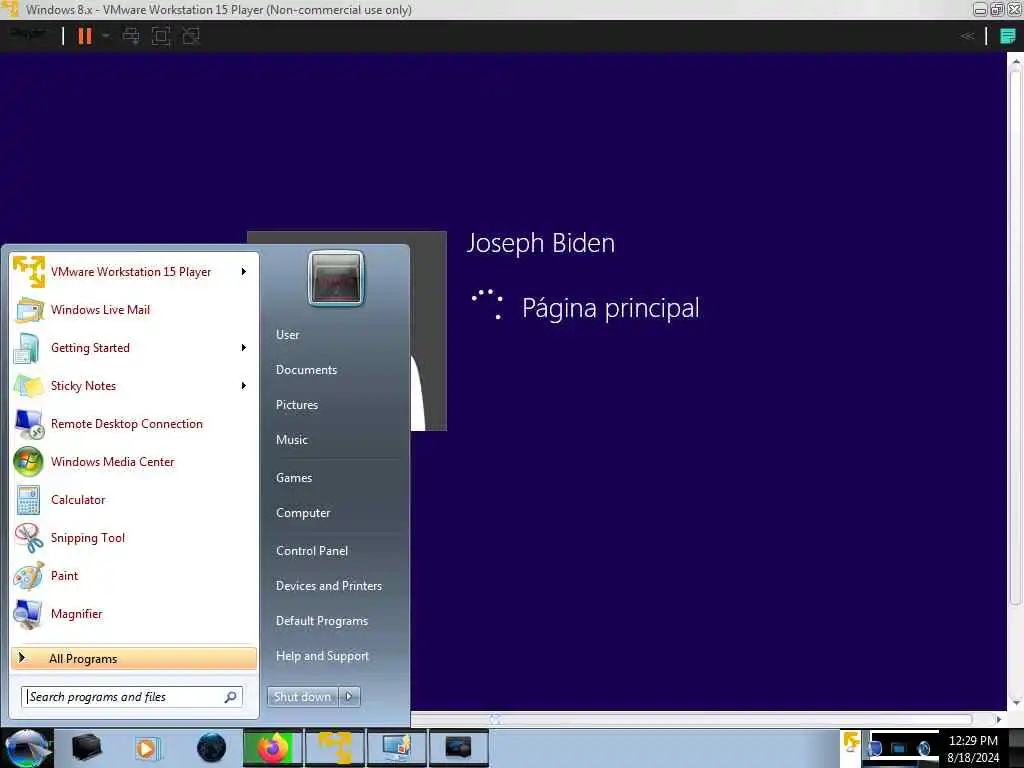
Task: Click Send Ctrl+Alt+Del toolbar icon
Action: coord(131,36)
